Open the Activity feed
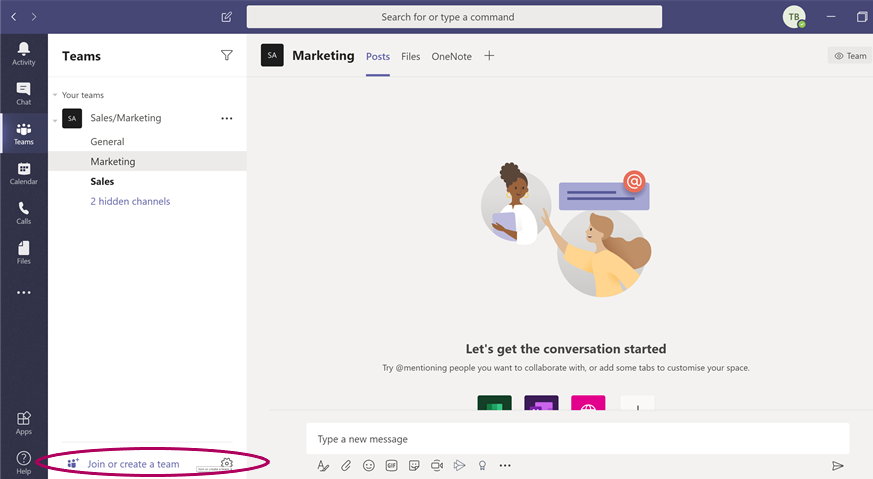The width and height of the screenshot is (873, 479). point(23,54)
